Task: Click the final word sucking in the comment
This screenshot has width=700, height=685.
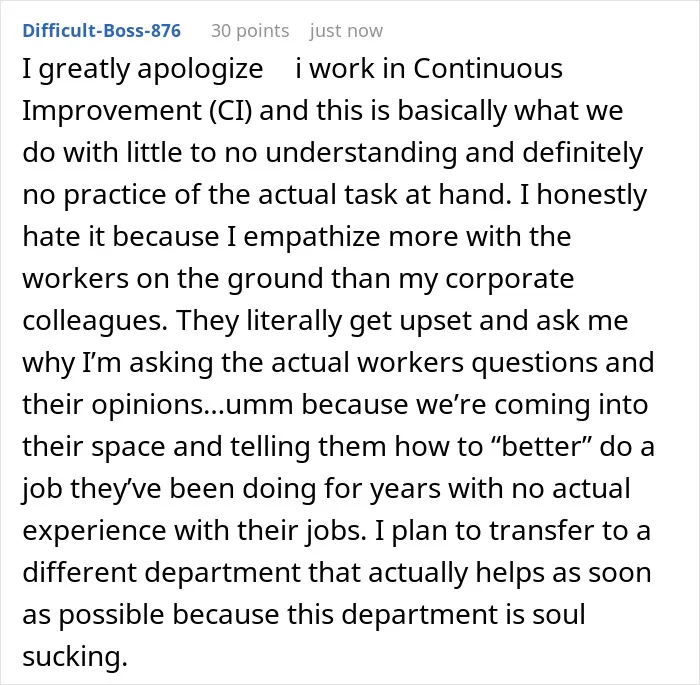Action: (75, 657)
